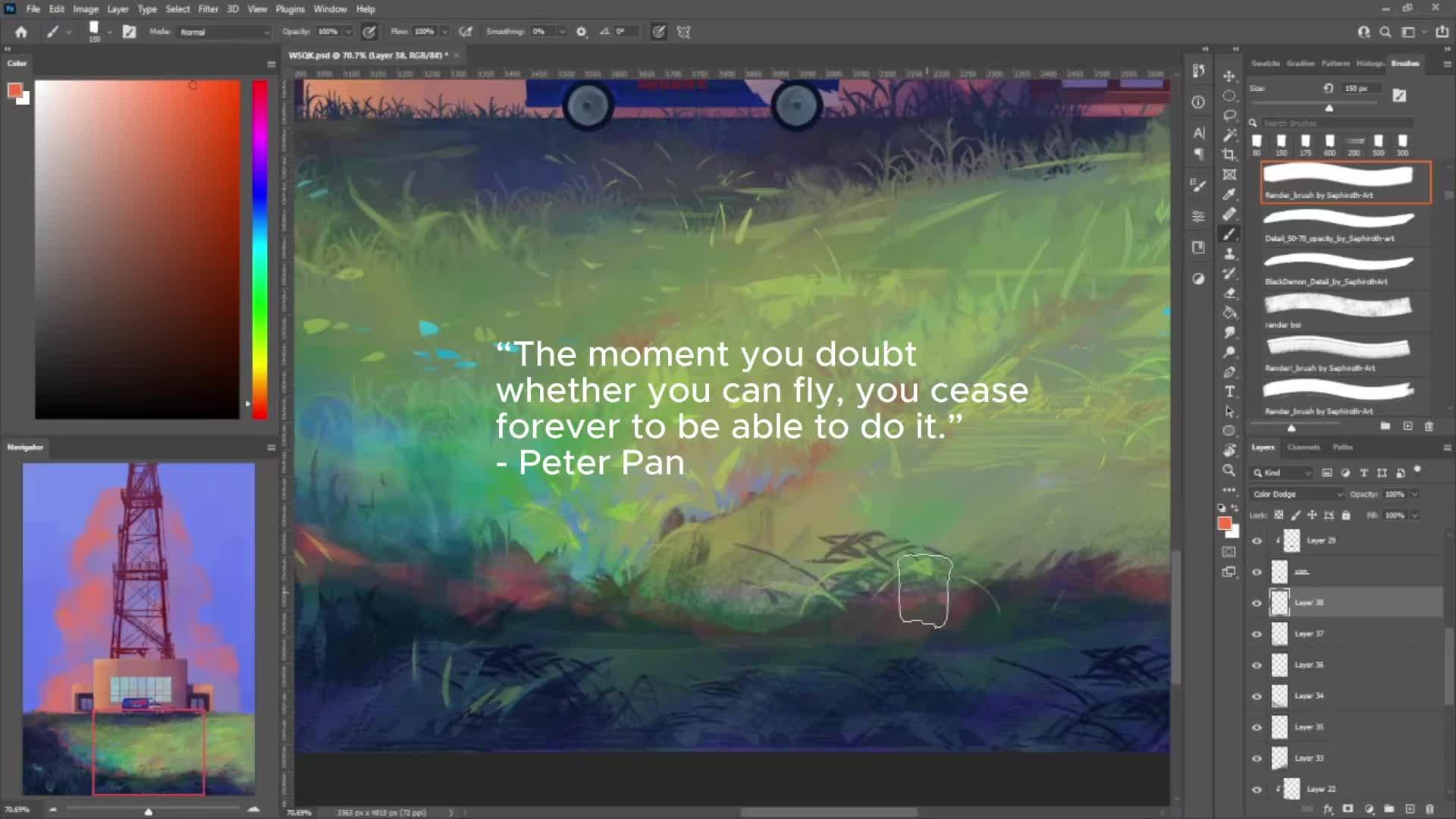Screen dimensions: 1456x819
Task: Select the Zoom tool in toolbar
Action: coord(1229,470)
